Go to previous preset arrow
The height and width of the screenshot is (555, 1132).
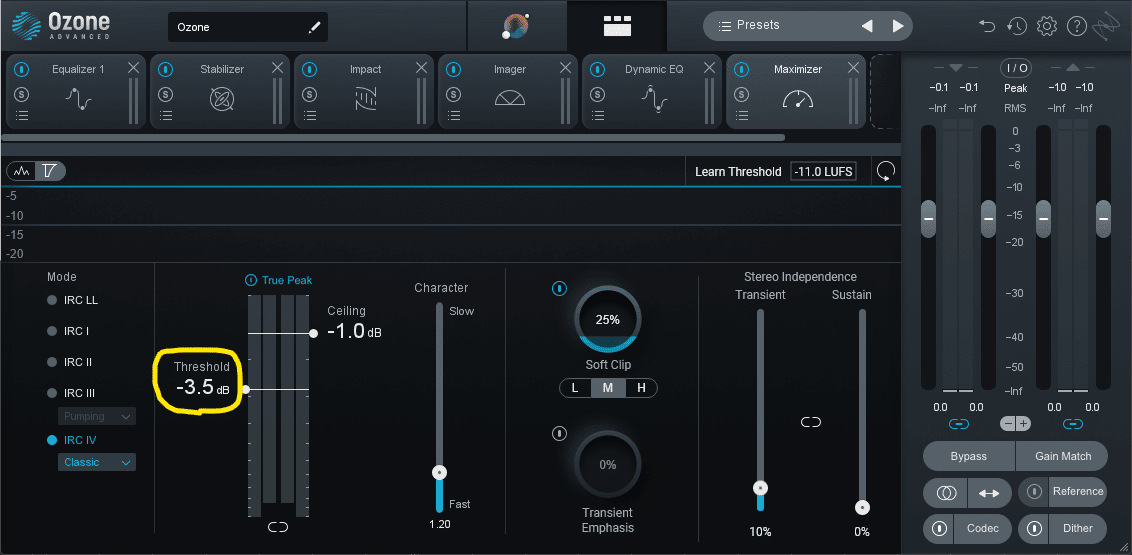(867, 26)
